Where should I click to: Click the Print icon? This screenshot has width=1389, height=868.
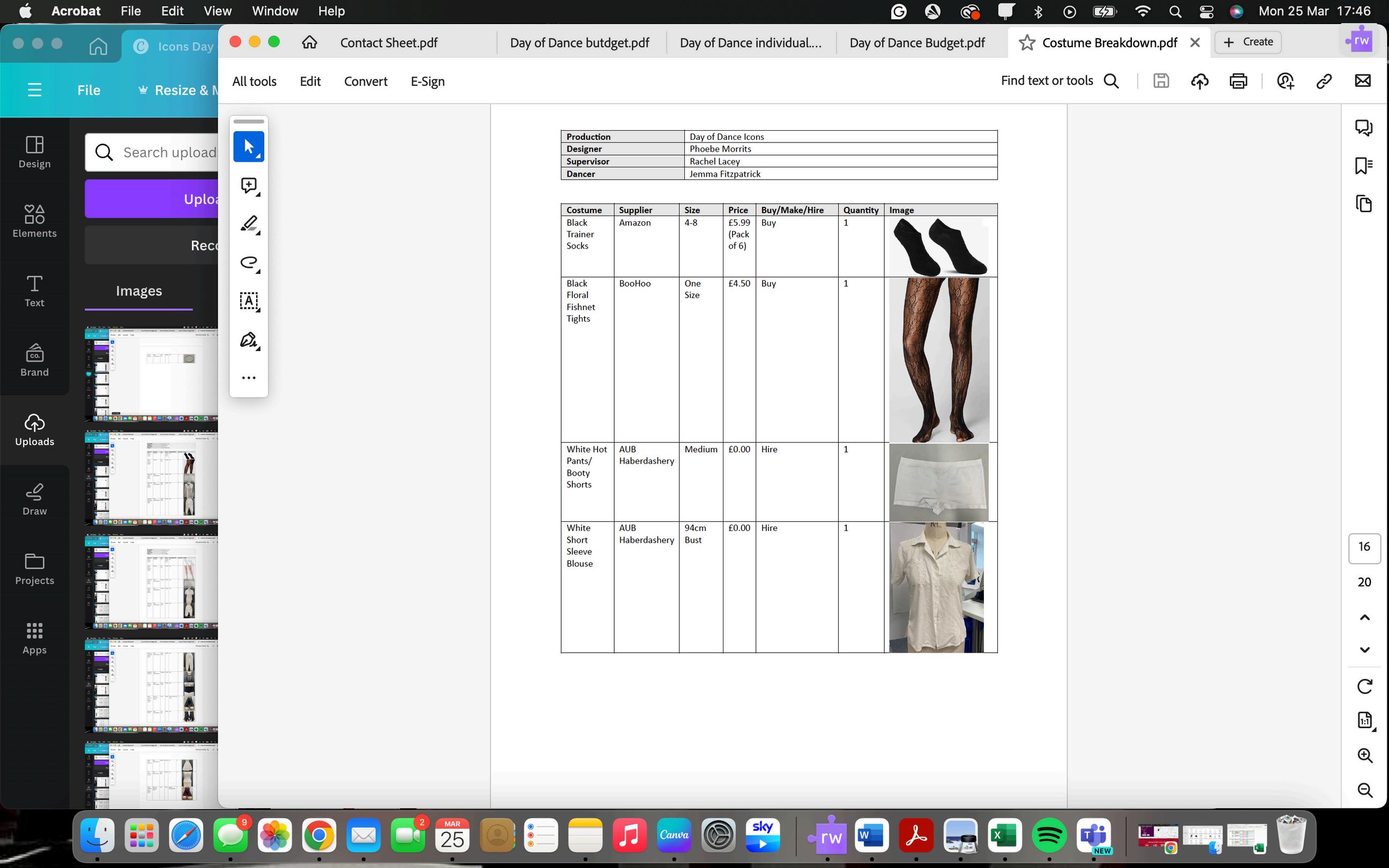pos(1238,81)
